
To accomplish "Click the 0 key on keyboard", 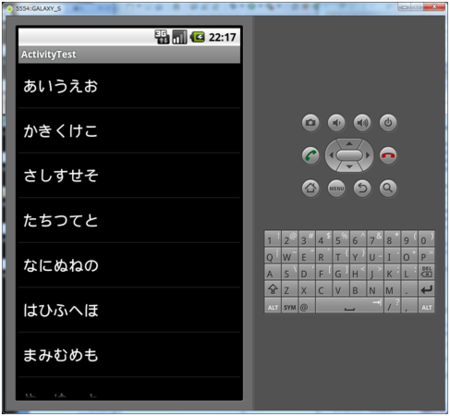I will point(426,239).
